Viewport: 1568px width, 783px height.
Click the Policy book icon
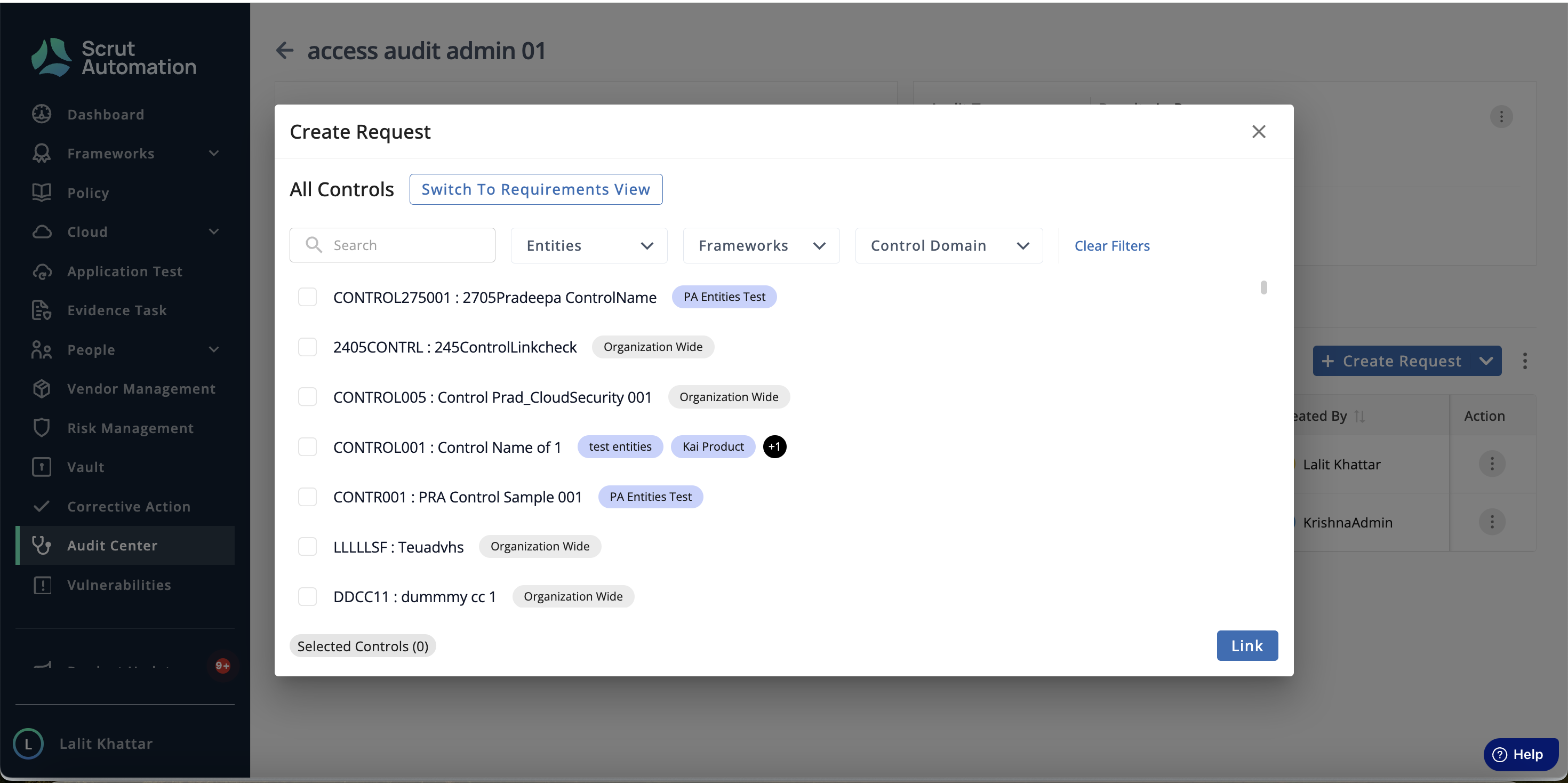(42, 193)
